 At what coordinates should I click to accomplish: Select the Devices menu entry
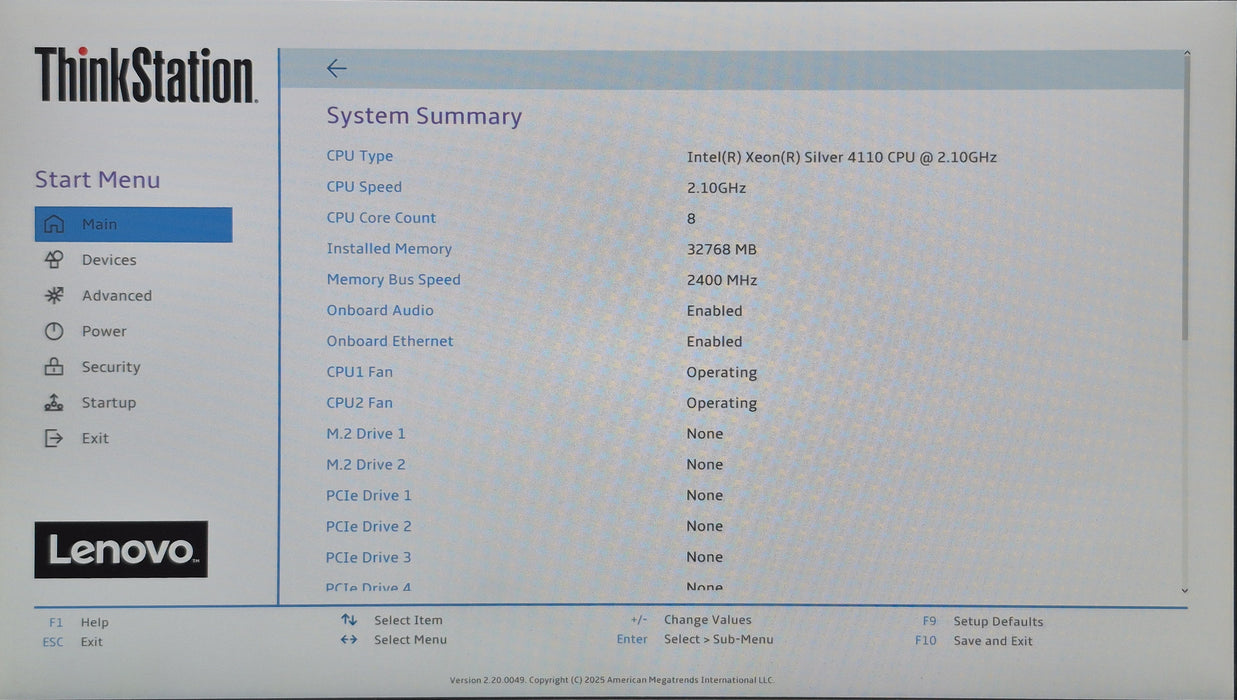(108, 259)
